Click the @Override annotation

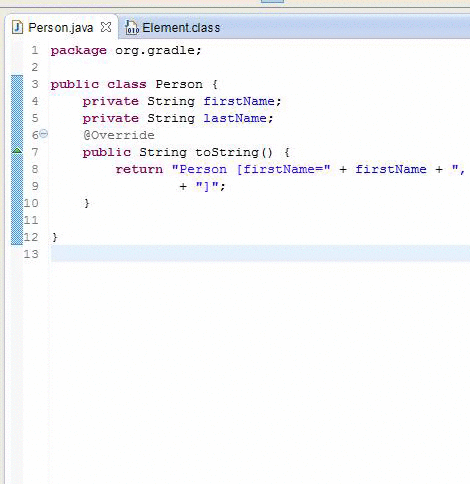[x=119, y=135]
